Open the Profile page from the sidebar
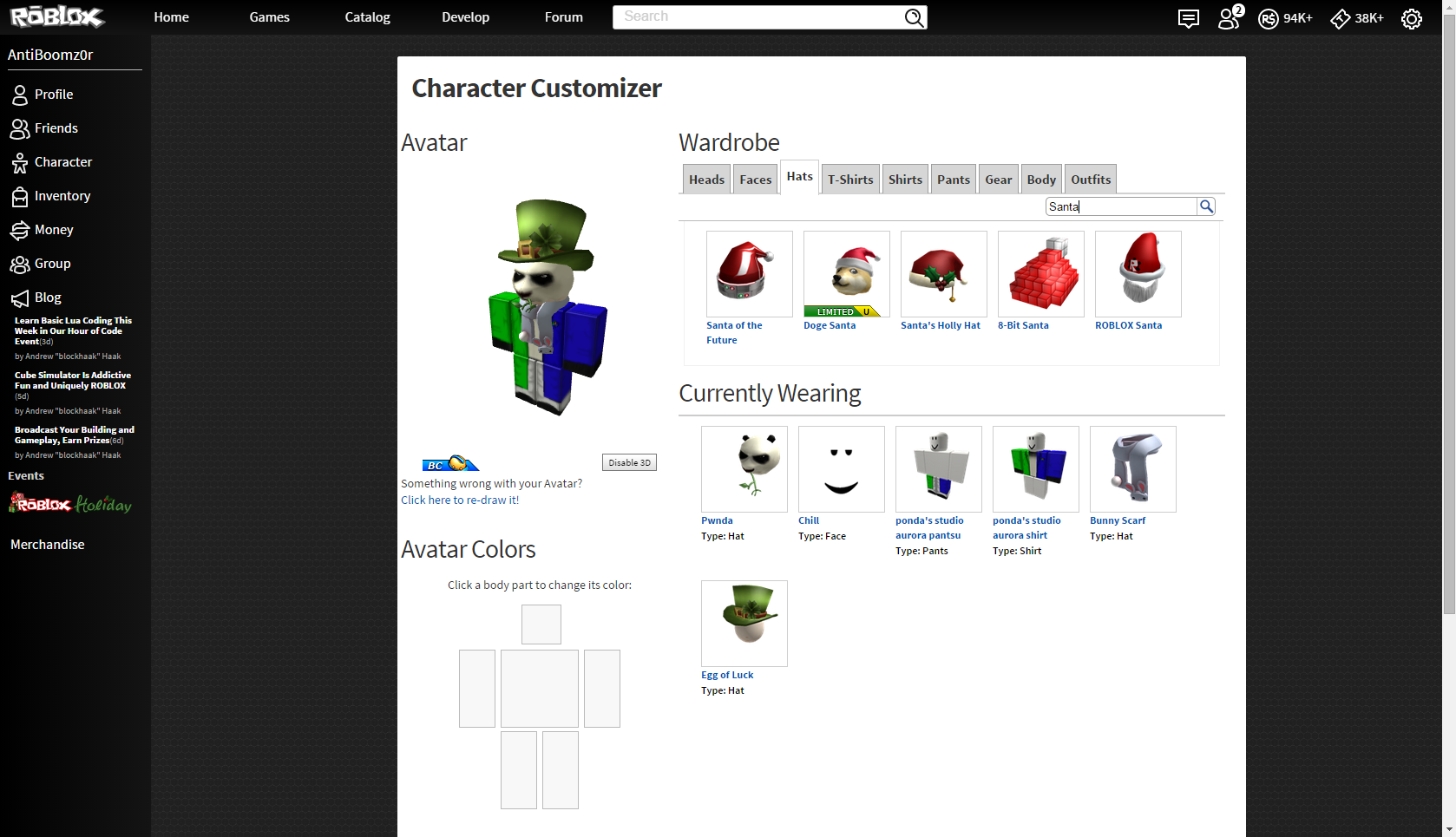Image resolution: width=1456 pixels, height=837 pixels. coord(54,94)
